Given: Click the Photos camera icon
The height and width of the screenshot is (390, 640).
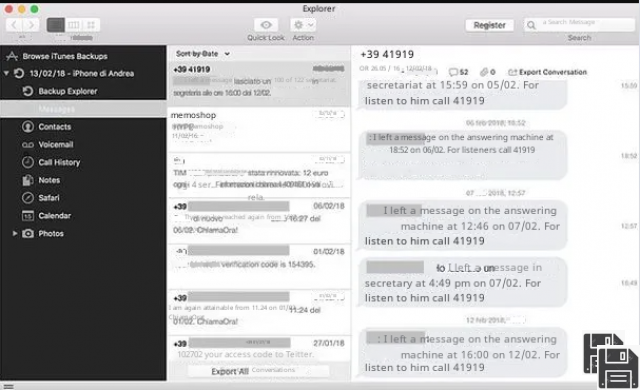Looking at the screenshot, I should 28,233.
